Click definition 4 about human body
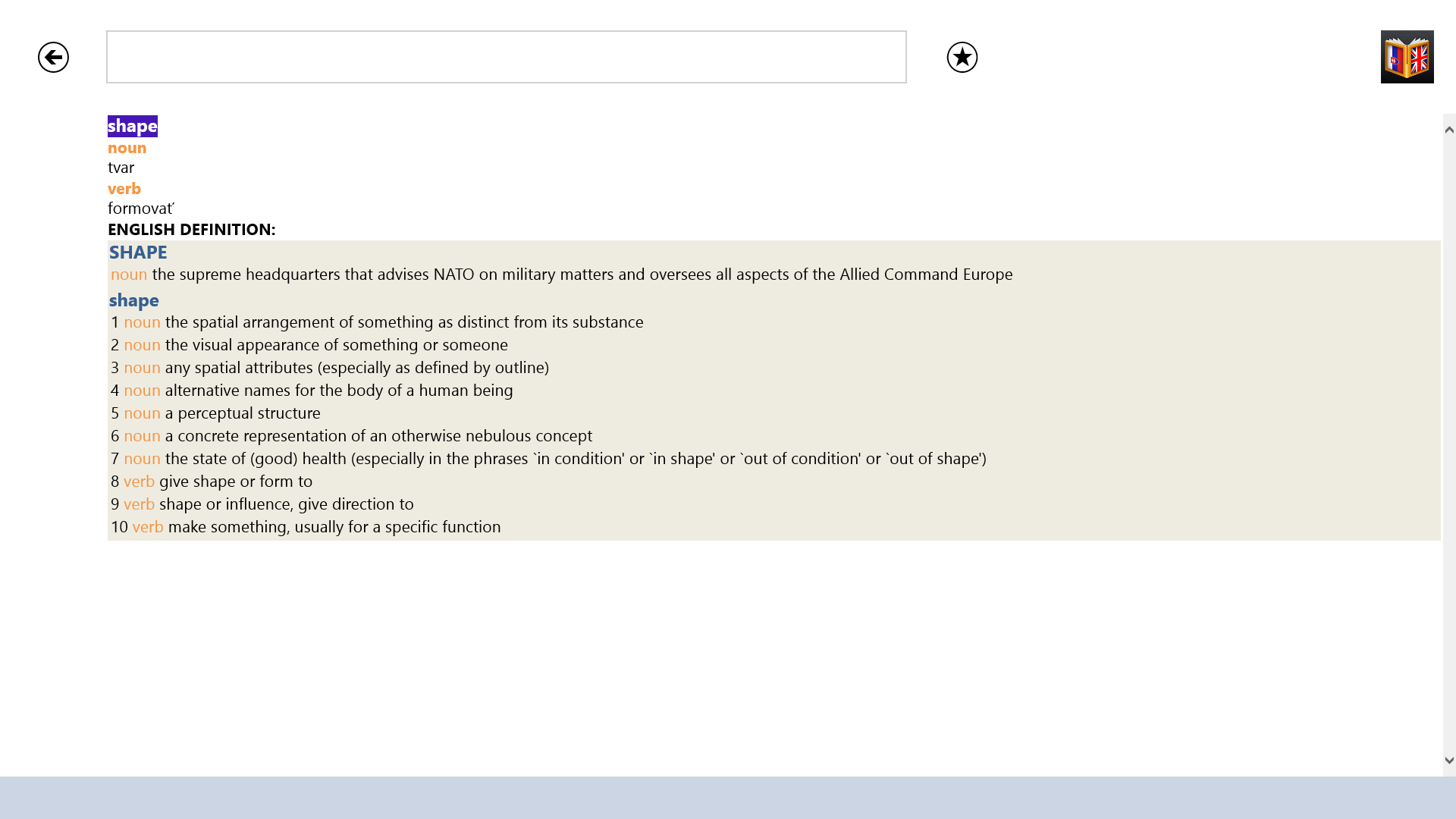This screenshot has height=819, width=1456. 338,391
